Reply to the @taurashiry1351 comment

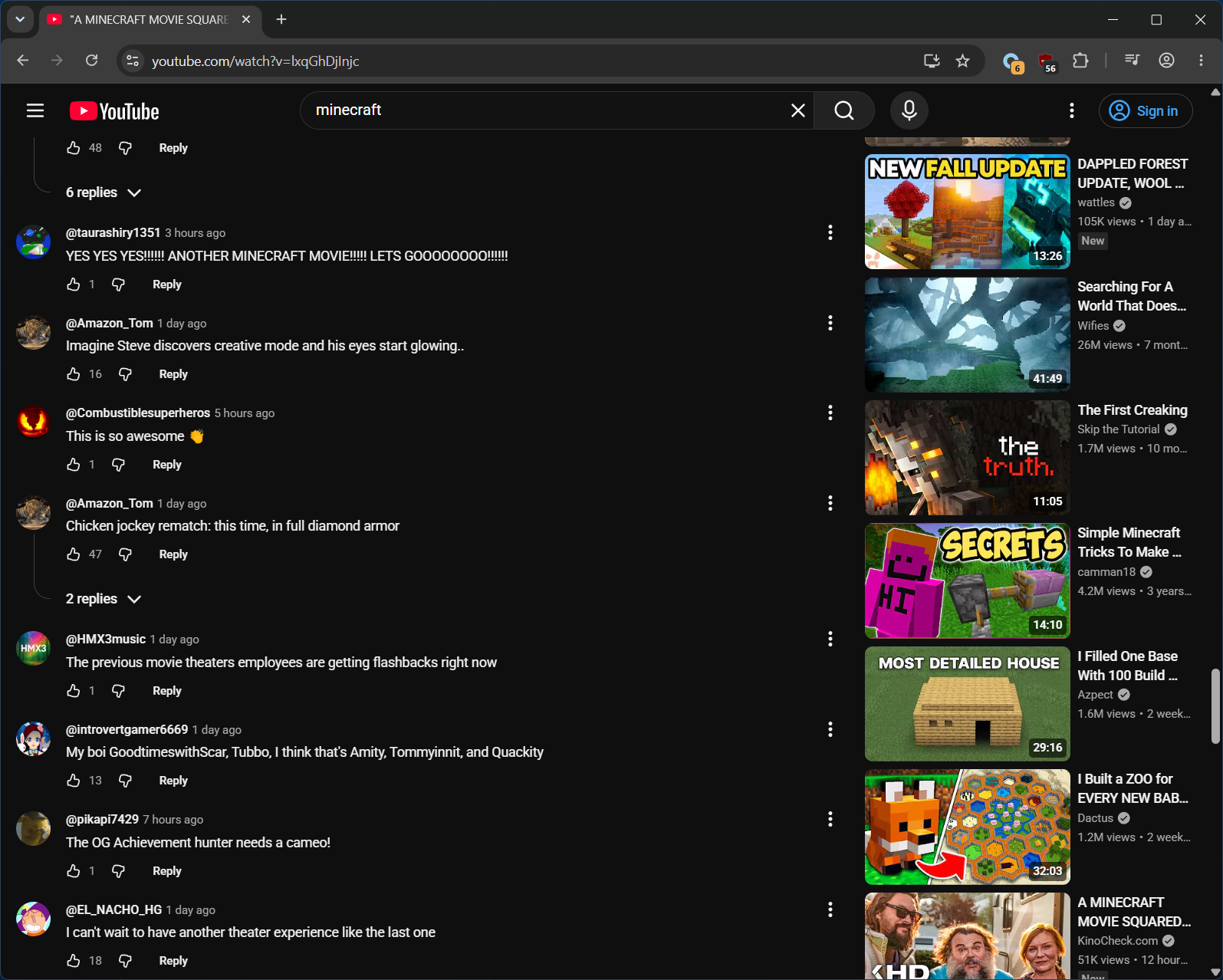[167, 284]
